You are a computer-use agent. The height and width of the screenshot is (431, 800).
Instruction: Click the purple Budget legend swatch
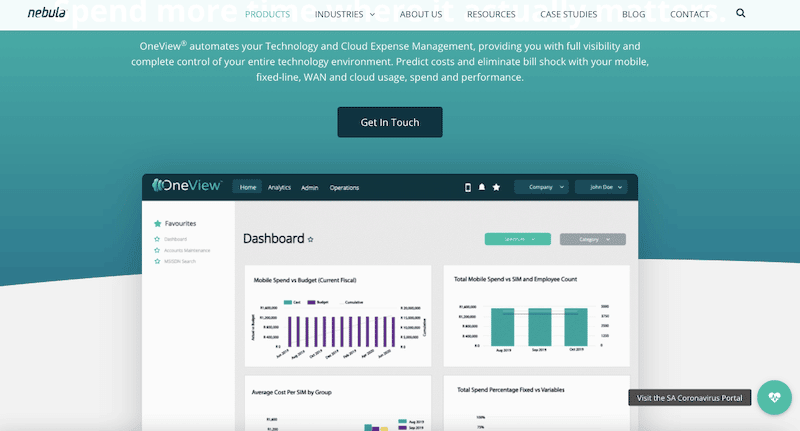click(312, 302)
